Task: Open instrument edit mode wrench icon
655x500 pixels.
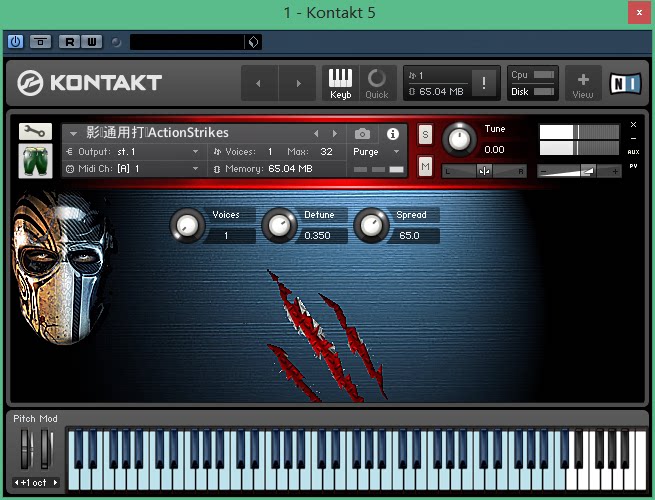Action: click(x=35, y=132)
